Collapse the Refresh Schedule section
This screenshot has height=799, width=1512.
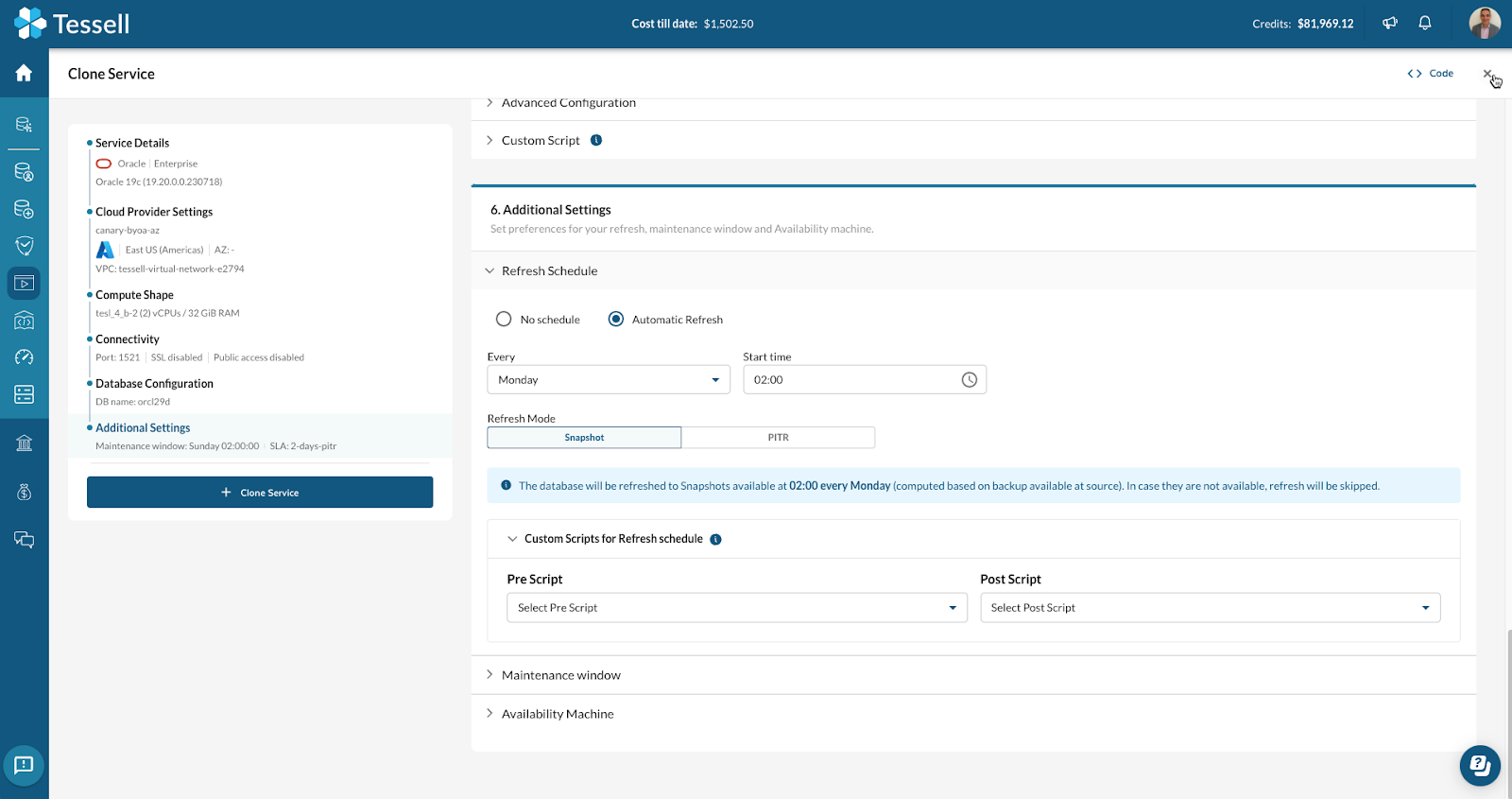pyautogui.click(x=973, y=270)
